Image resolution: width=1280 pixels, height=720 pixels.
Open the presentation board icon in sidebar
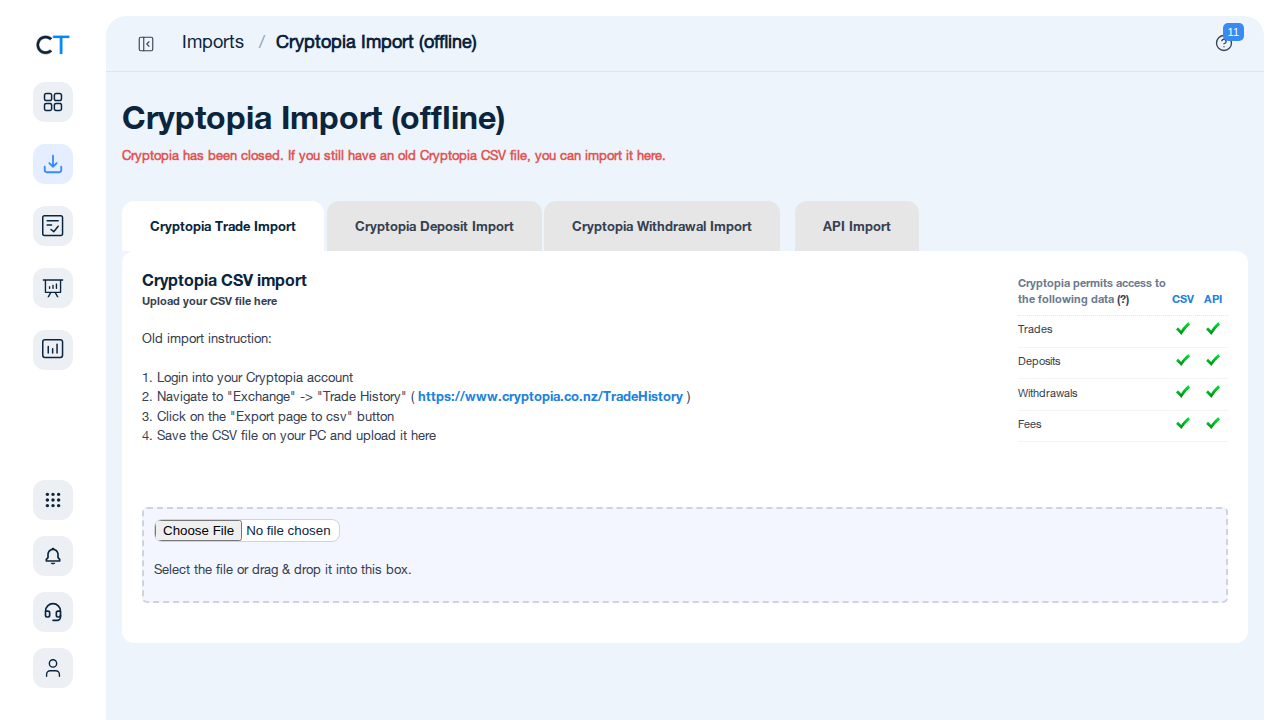[x=53, y=288]
